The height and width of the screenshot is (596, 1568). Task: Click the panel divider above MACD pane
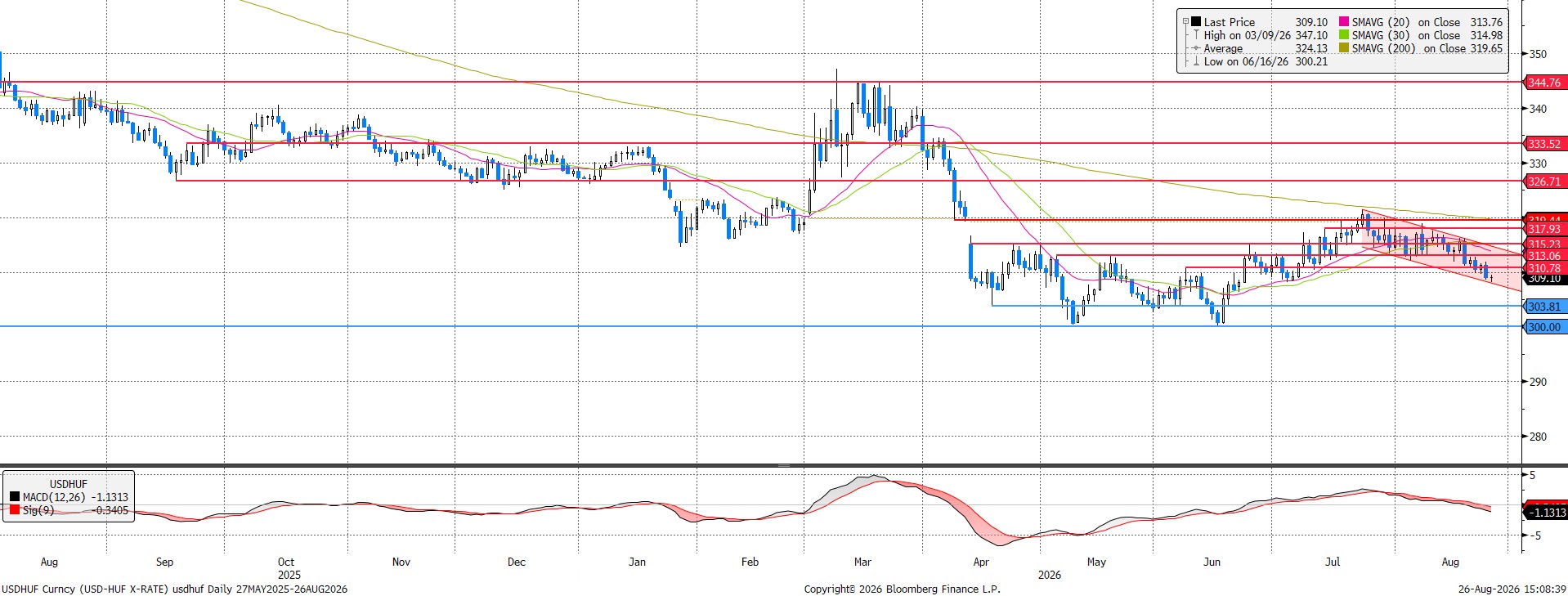[784, 465]
